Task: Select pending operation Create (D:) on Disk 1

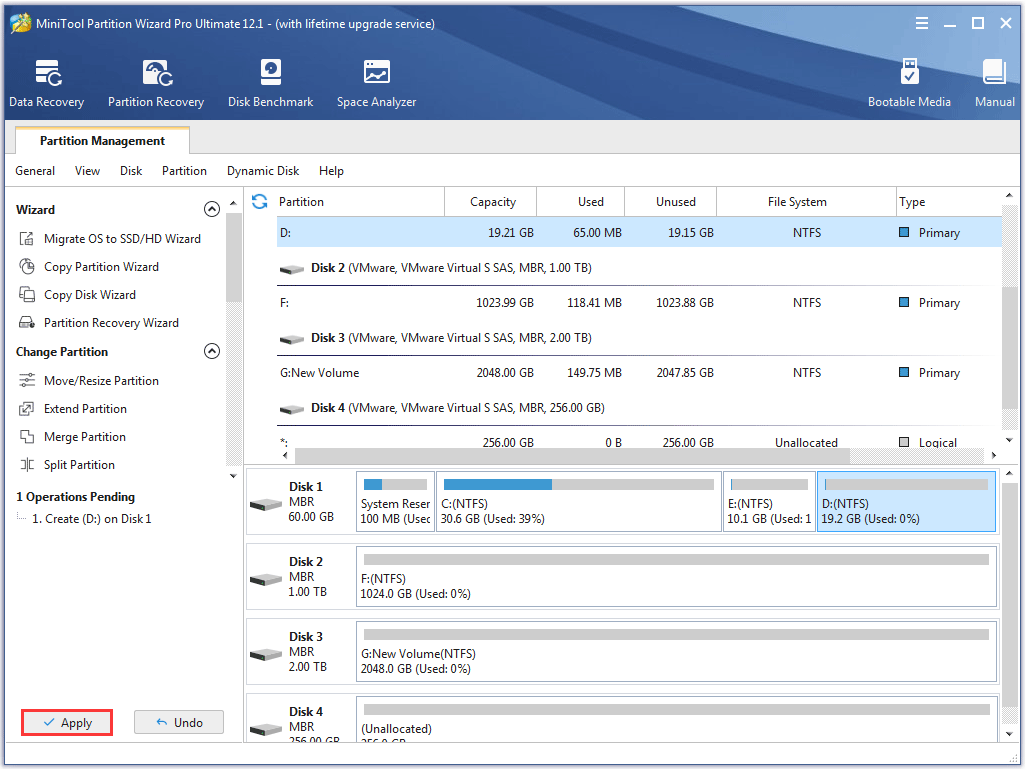Action: pyautogui.click(x=92, y=519)
